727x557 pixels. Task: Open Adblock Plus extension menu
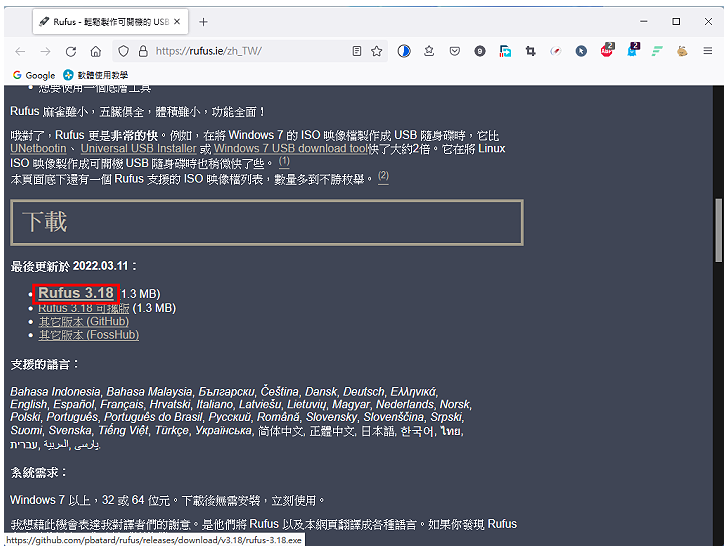(607, 50)
